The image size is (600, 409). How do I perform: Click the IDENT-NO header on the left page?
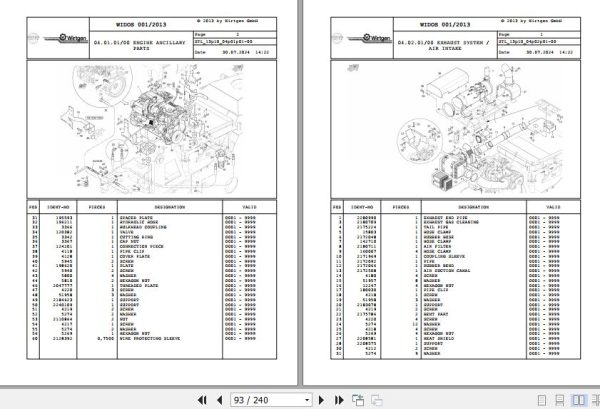(x=58, y=207)
